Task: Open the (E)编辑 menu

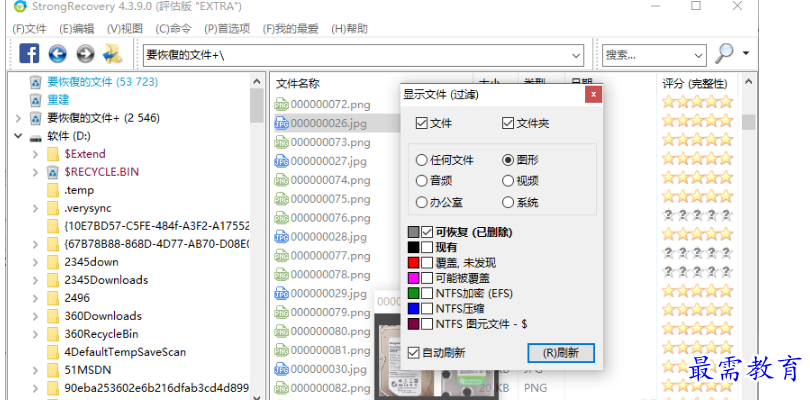Action: coord(76,28)
